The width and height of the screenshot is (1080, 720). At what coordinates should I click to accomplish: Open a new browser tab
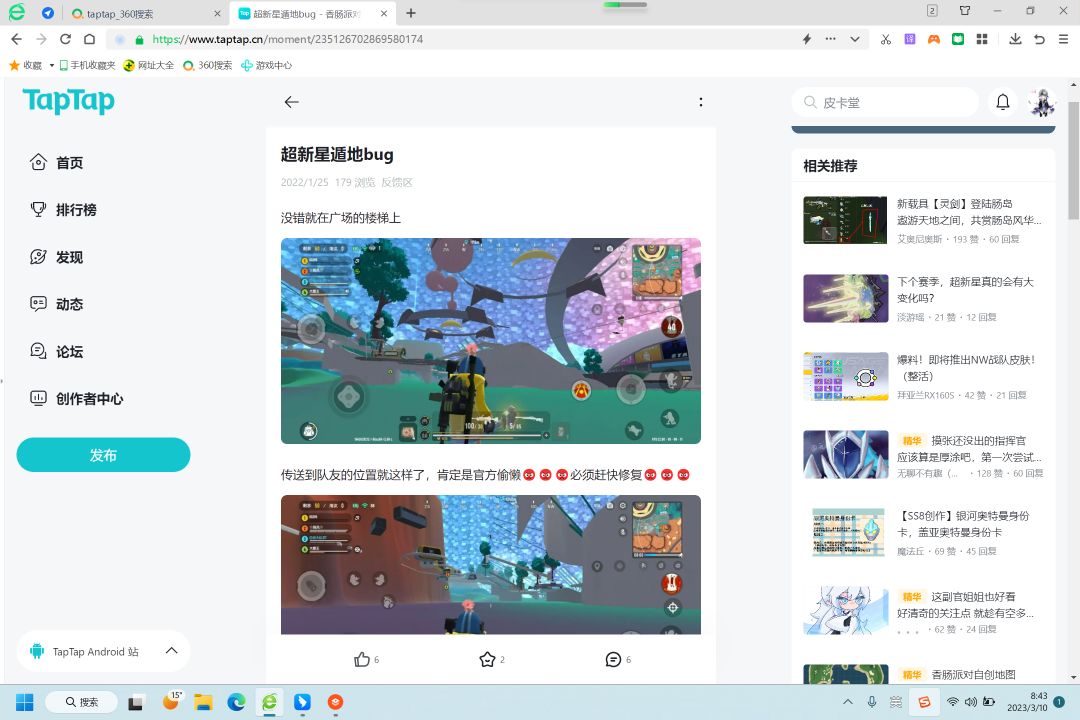click(x=411, y=13)
